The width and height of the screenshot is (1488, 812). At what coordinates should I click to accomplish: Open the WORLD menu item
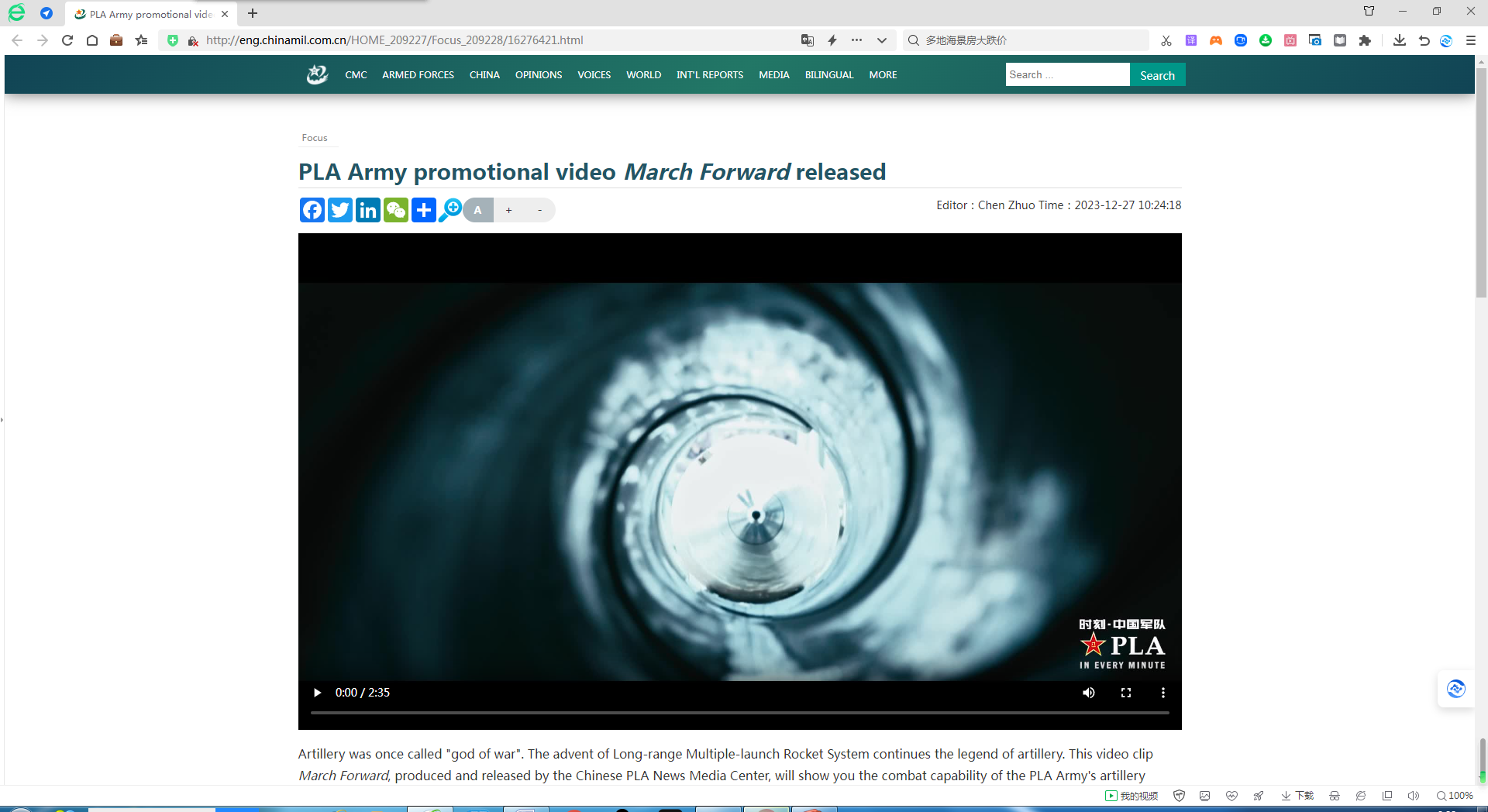tap(643, 75)
